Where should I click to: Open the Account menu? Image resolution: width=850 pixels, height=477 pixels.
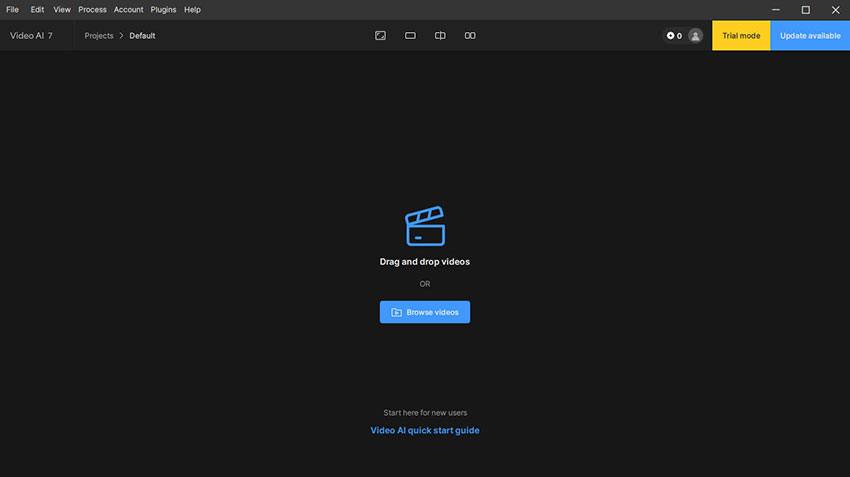click(128, 10)
